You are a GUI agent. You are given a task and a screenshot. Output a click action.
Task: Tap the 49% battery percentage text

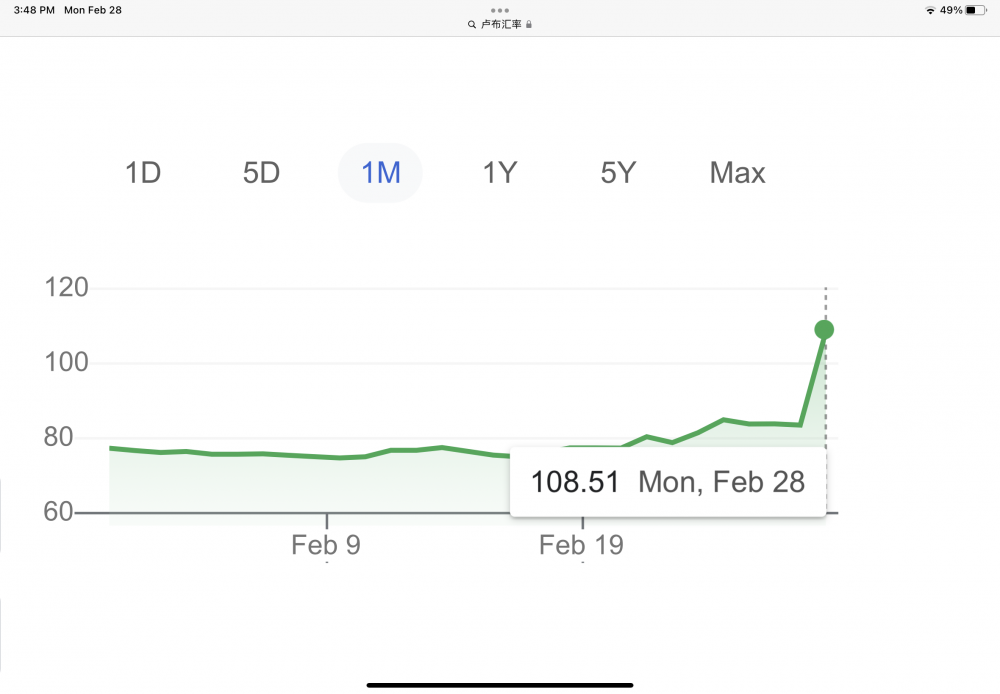[x=951, y=10]
